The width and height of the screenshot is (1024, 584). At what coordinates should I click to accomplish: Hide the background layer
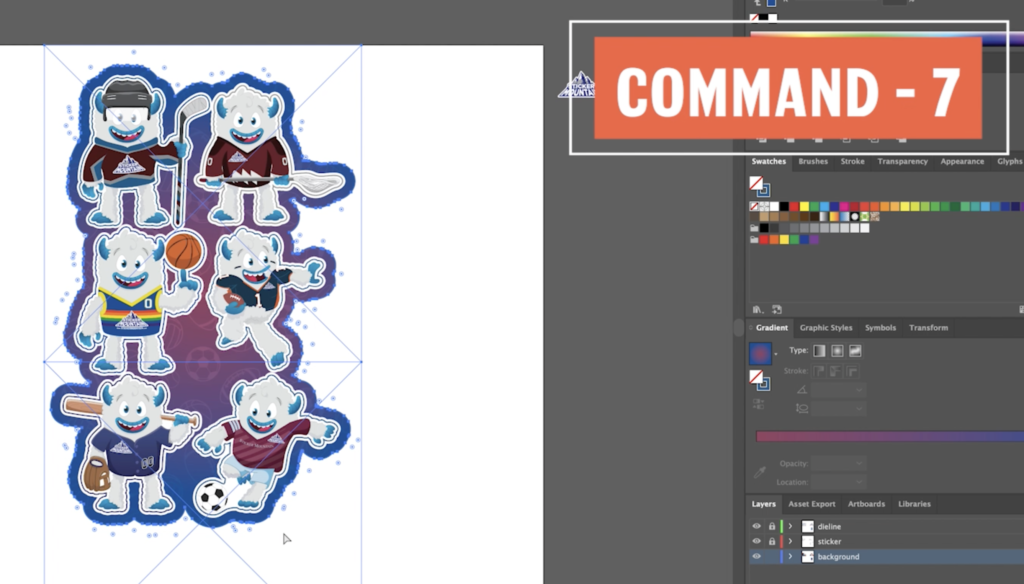[757, 557]
